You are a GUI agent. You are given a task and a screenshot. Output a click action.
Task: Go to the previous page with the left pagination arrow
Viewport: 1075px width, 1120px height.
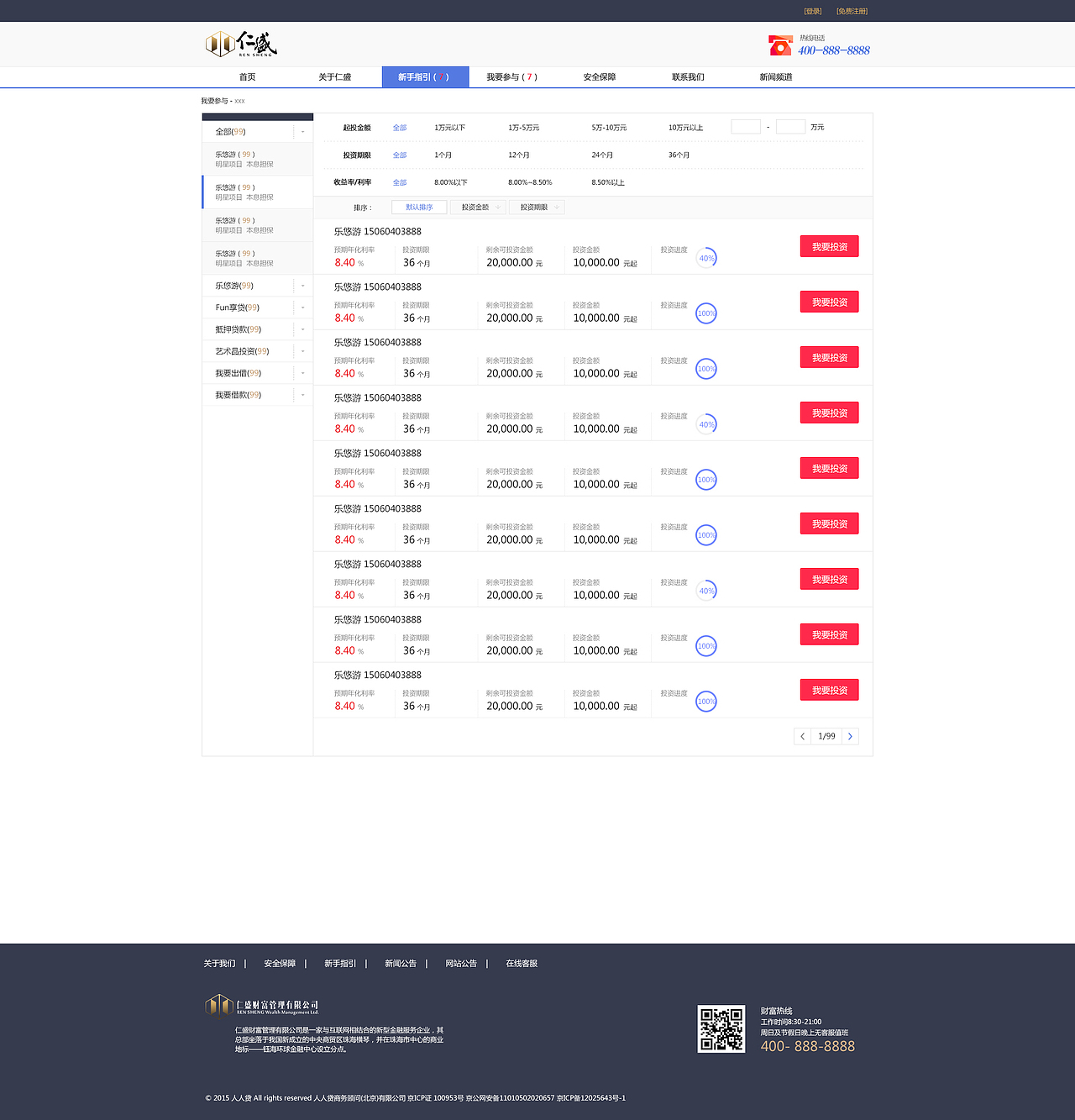point(803,736)
